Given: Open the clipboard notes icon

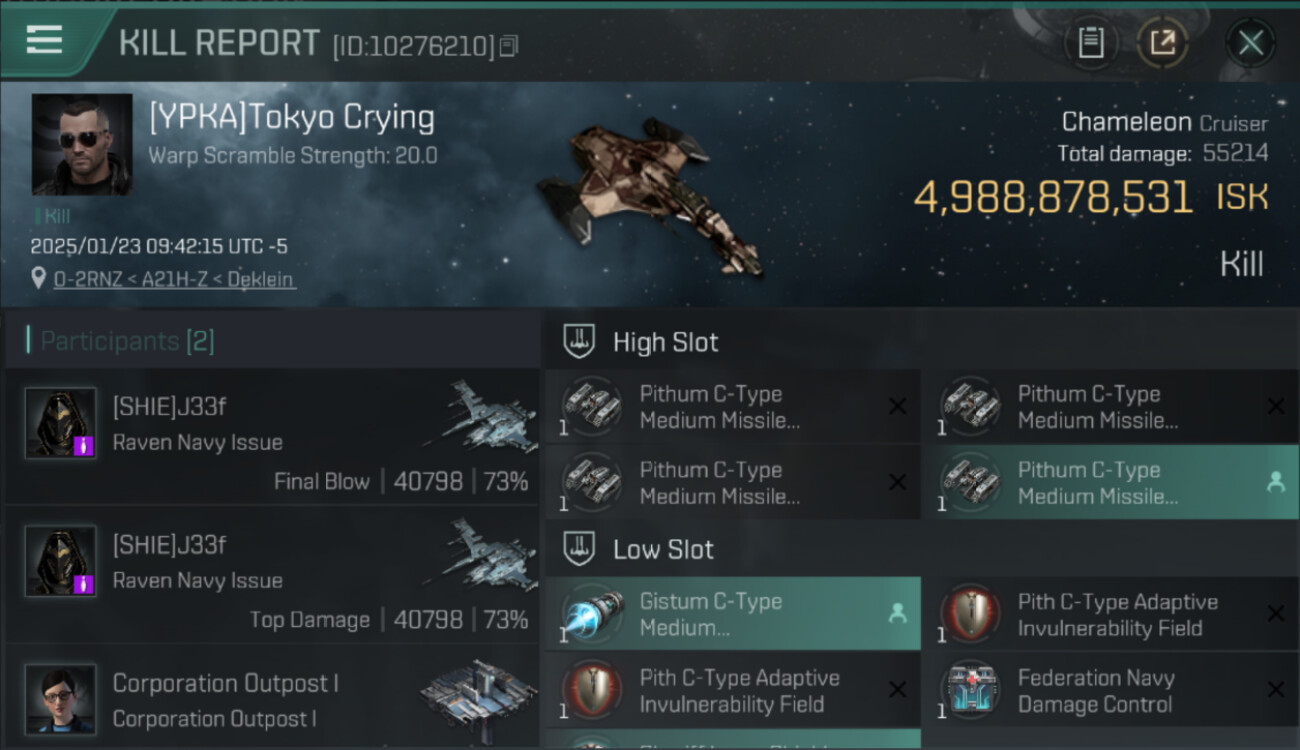Looking at the screenshot, I should [x=1091, y=43].
